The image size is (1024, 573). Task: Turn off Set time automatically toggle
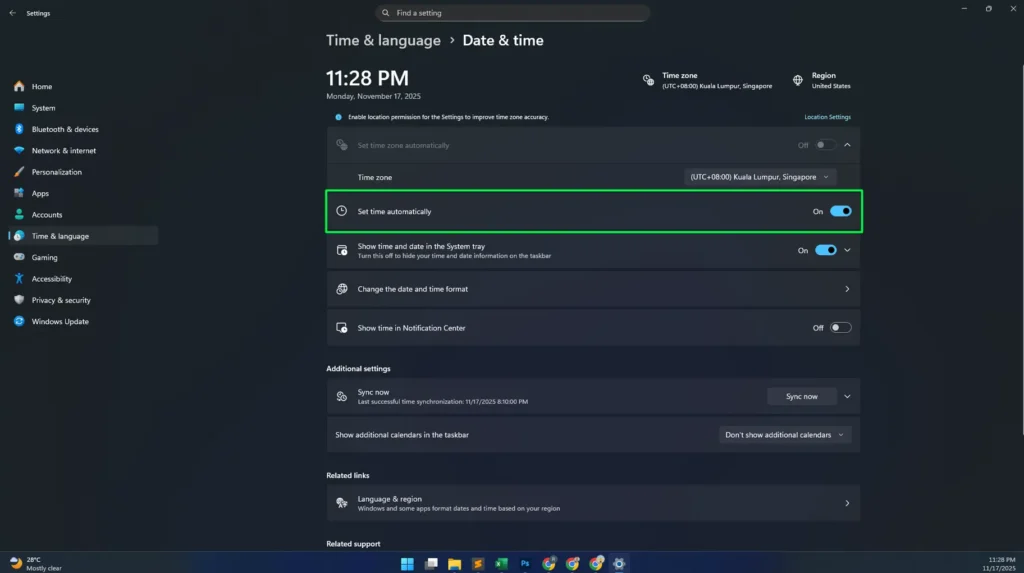(x=840, y=211)
